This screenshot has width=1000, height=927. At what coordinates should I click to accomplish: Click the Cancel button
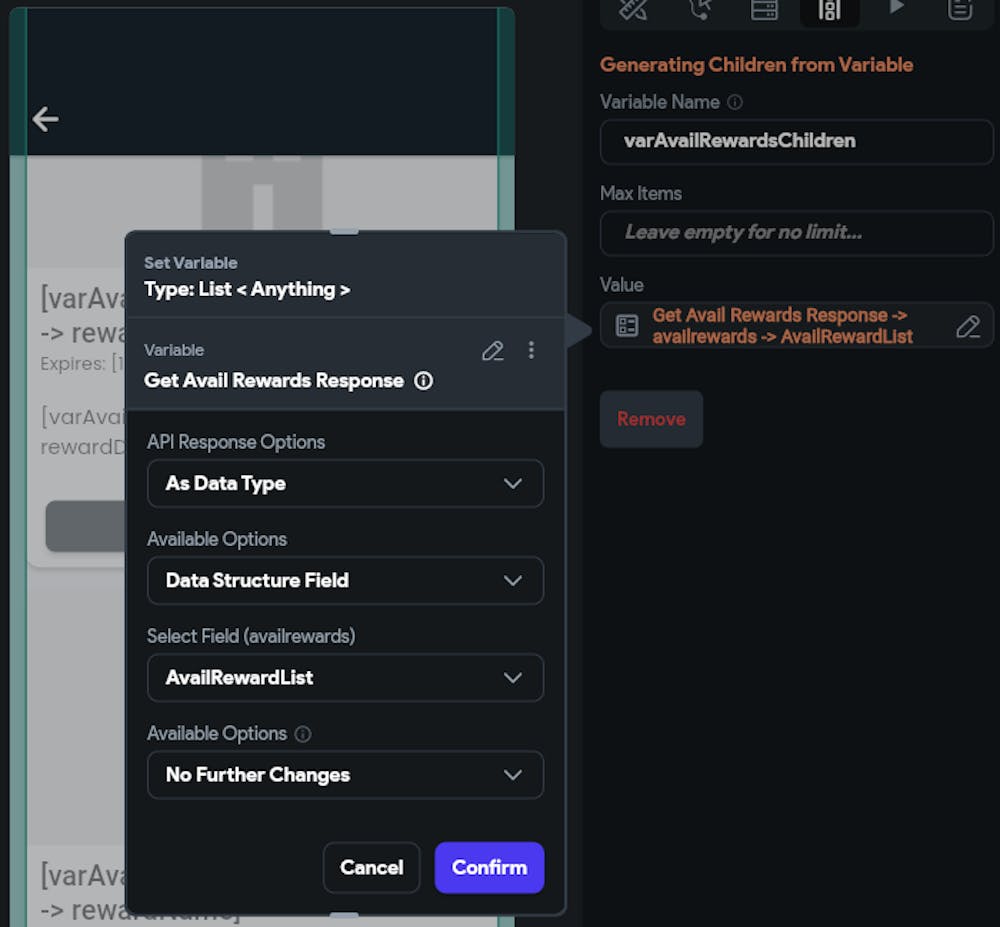371,867
